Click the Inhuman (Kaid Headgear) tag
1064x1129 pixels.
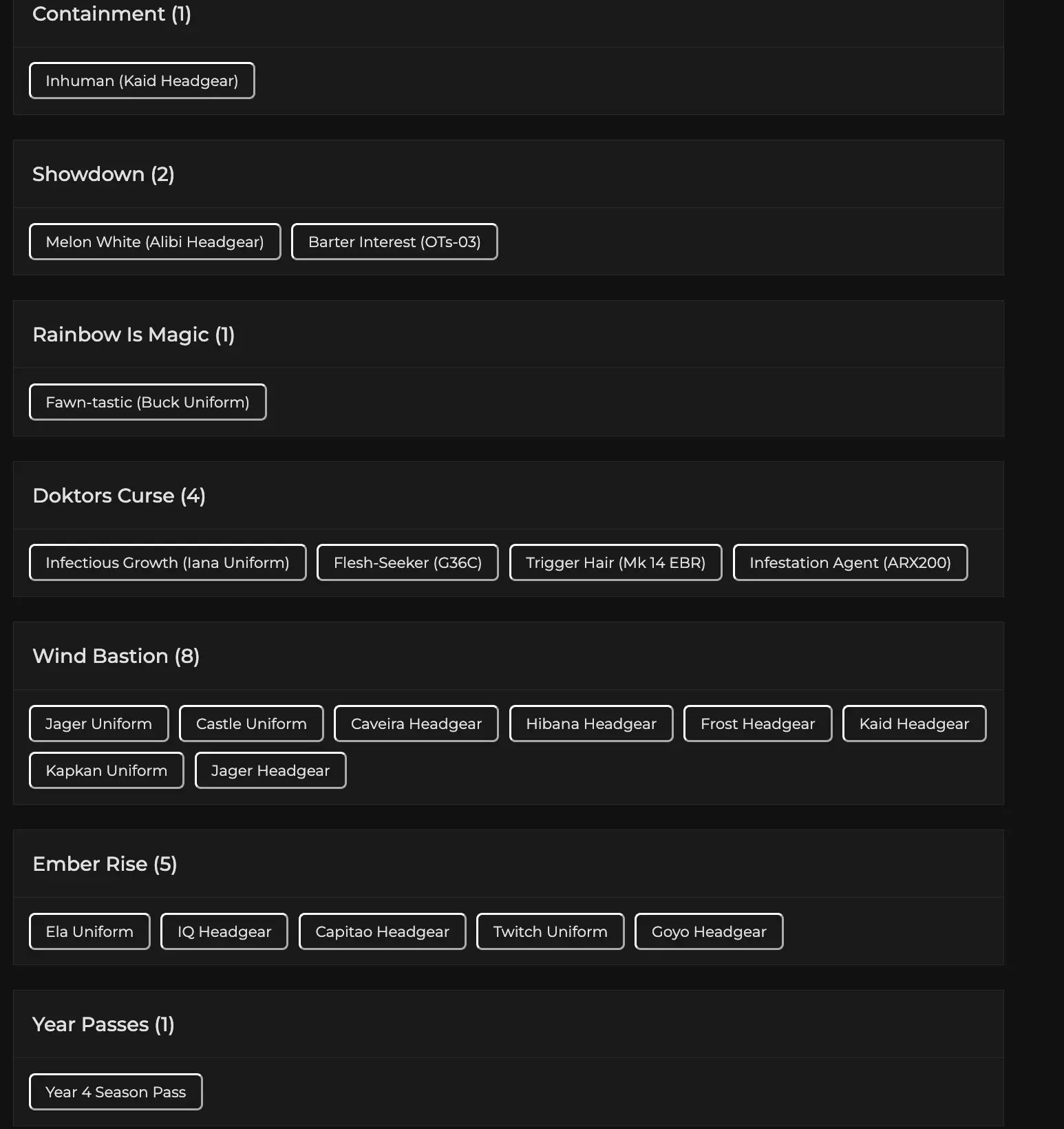coord(142,81)
